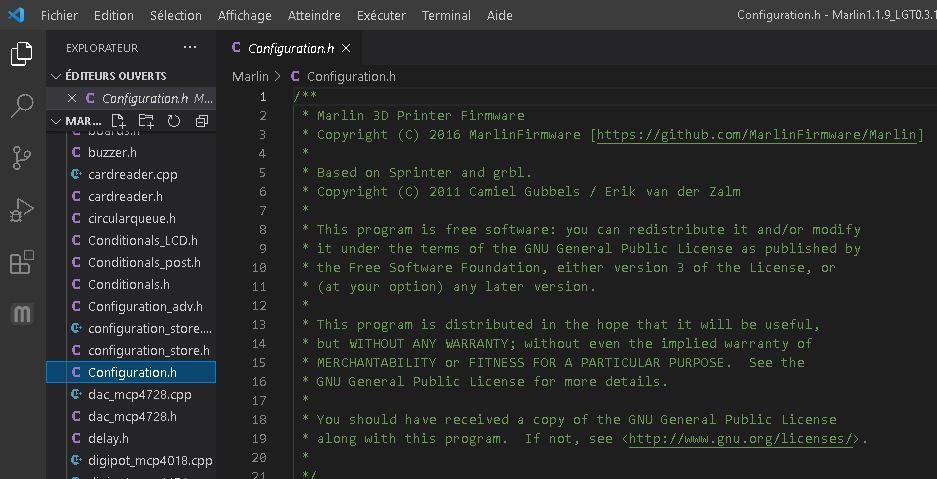
Task: Open the Search view icon
Action: click(22, 106)
